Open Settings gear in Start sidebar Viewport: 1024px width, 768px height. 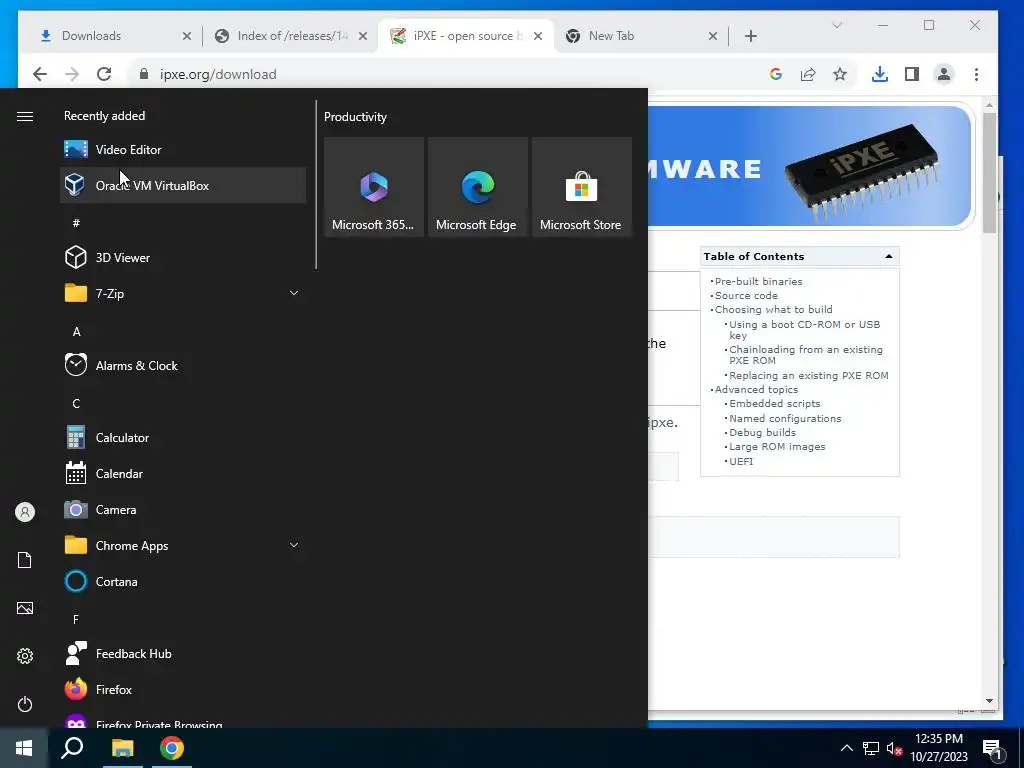(25, 656)
